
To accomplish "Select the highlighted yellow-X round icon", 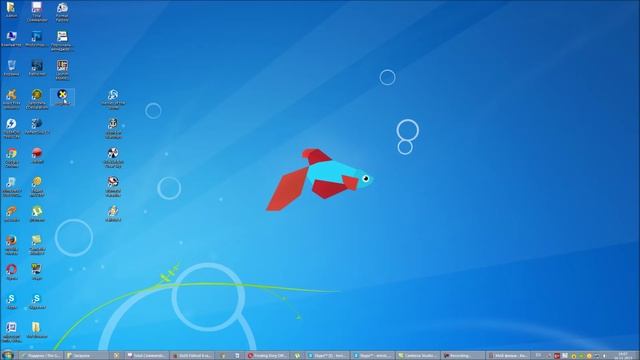I will 62,98.
